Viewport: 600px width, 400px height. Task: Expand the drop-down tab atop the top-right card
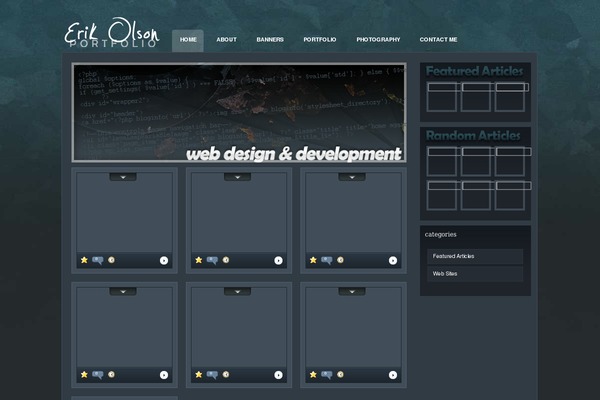pos(352,177)
